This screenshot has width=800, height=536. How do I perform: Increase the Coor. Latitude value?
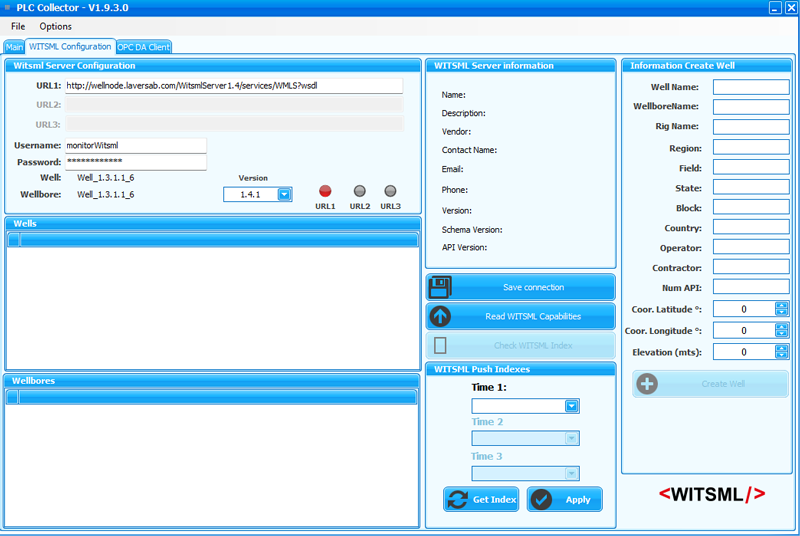(x=782, y=305)
